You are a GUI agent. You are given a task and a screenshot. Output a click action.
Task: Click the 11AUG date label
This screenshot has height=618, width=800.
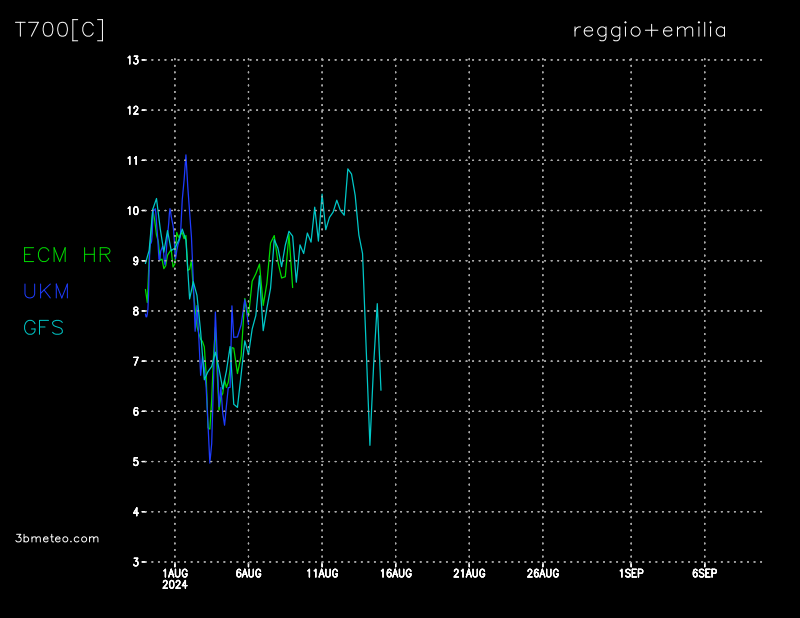pyautogui.click(x=322, y=574)
